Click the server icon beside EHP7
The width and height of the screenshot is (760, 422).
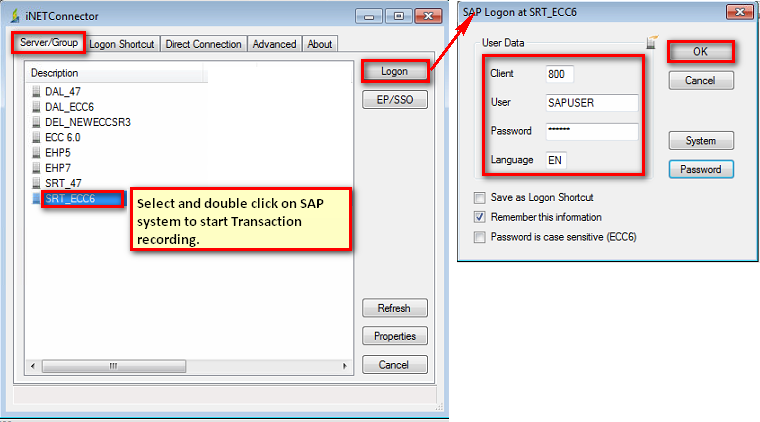(36, 168)
